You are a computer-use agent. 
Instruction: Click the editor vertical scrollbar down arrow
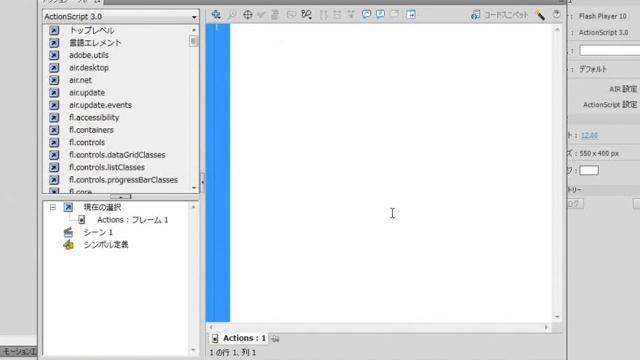point(557,317)
